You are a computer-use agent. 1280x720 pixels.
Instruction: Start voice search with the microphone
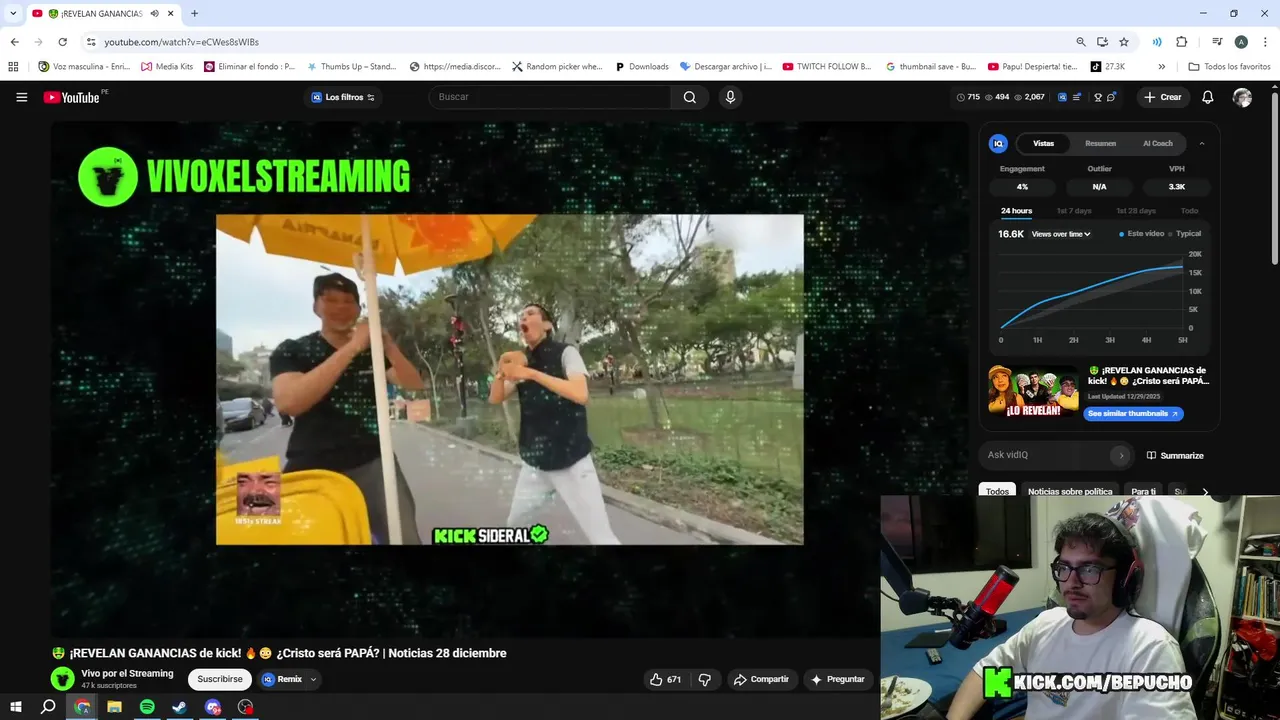(x=730, y=97)
